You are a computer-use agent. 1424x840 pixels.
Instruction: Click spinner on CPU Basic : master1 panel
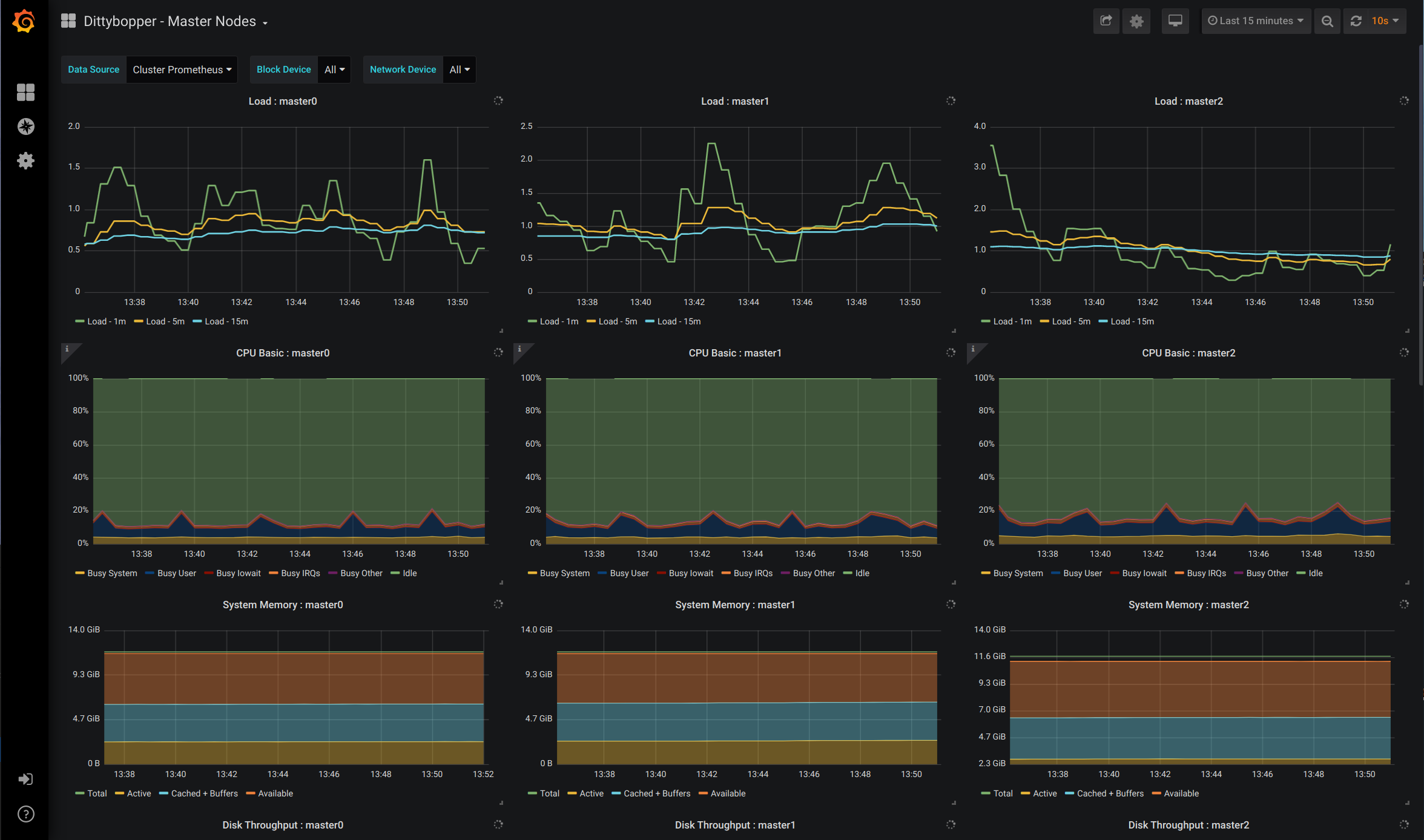click(x=951, y=353)
